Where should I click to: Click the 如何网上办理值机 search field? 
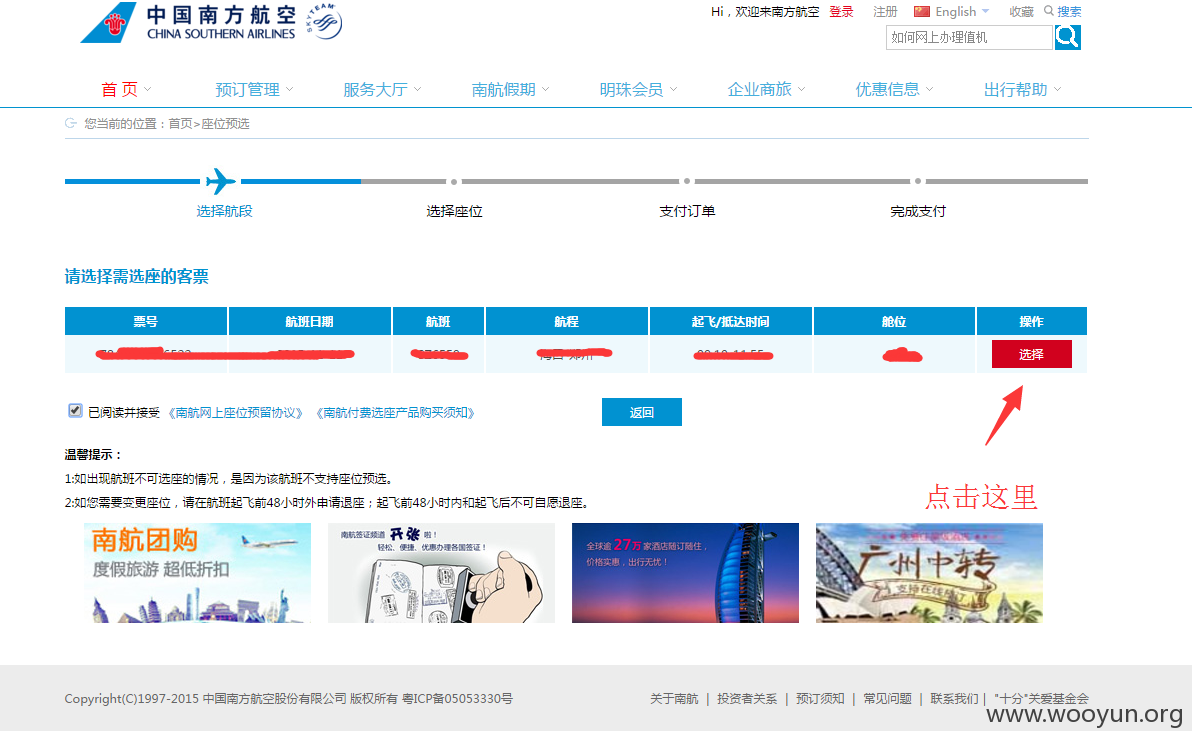pyautogui.click(x=969, y=37)
